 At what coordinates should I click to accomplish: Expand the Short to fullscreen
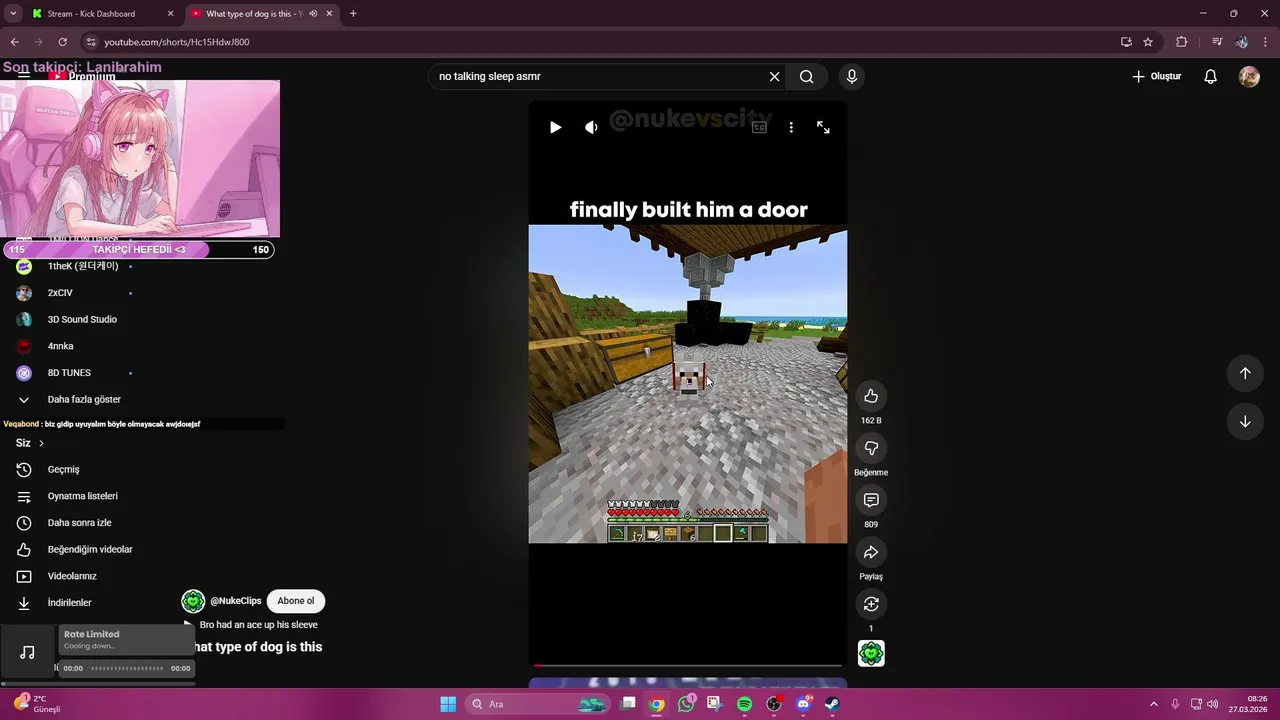point(823,127)
